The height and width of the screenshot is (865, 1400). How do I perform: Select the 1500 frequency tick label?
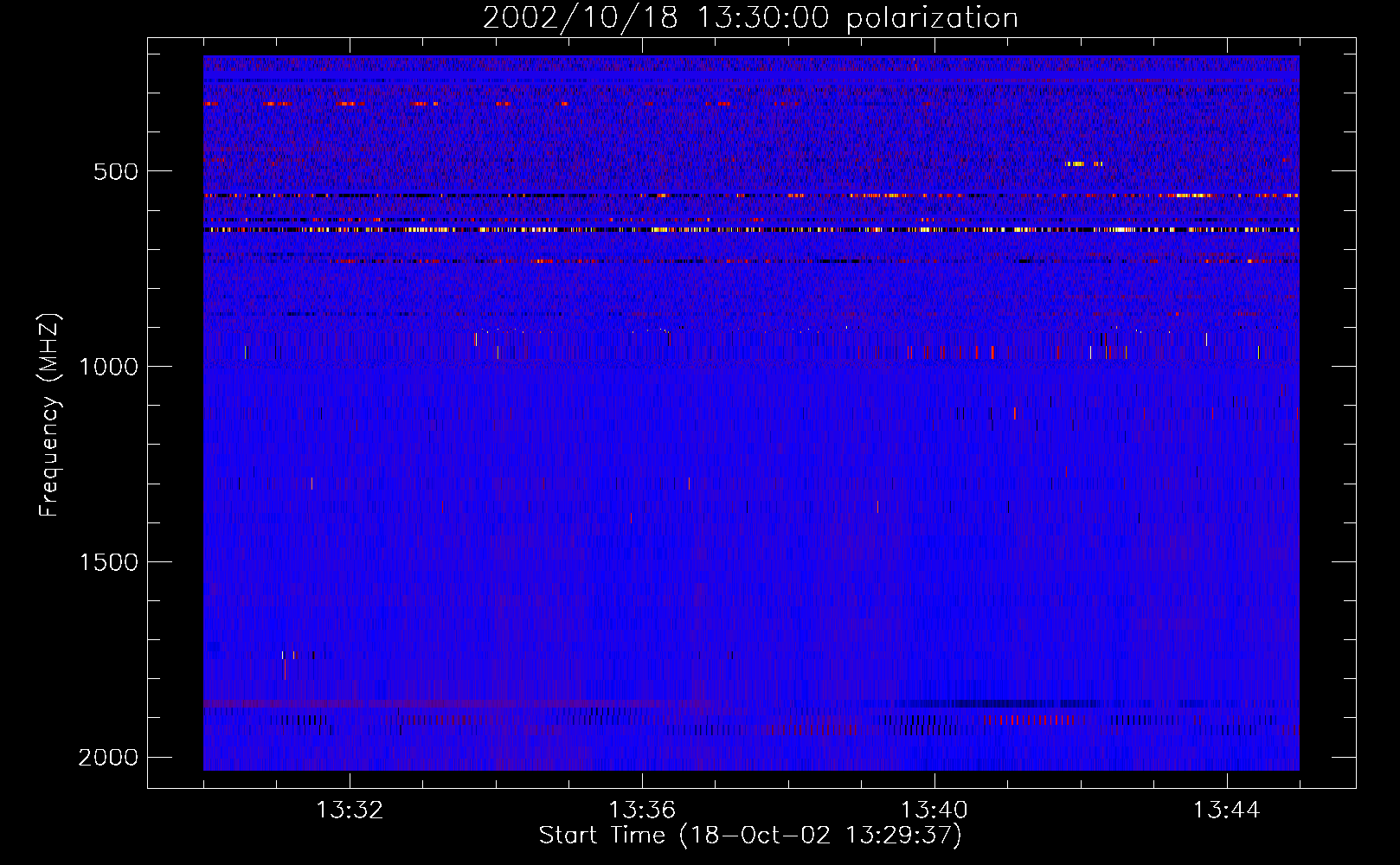pos(108,562)
